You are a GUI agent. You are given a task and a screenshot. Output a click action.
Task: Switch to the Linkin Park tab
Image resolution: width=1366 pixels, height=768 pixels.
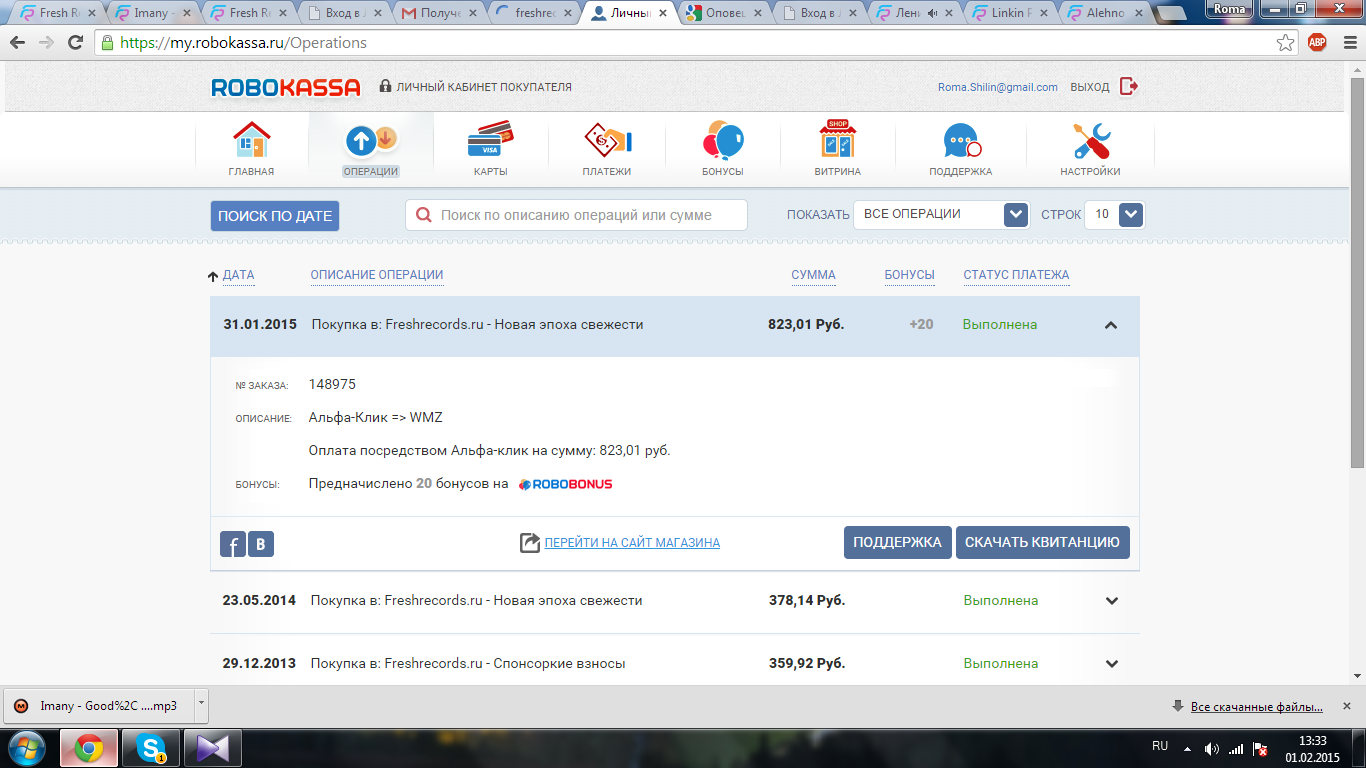tap(1010, 14)
